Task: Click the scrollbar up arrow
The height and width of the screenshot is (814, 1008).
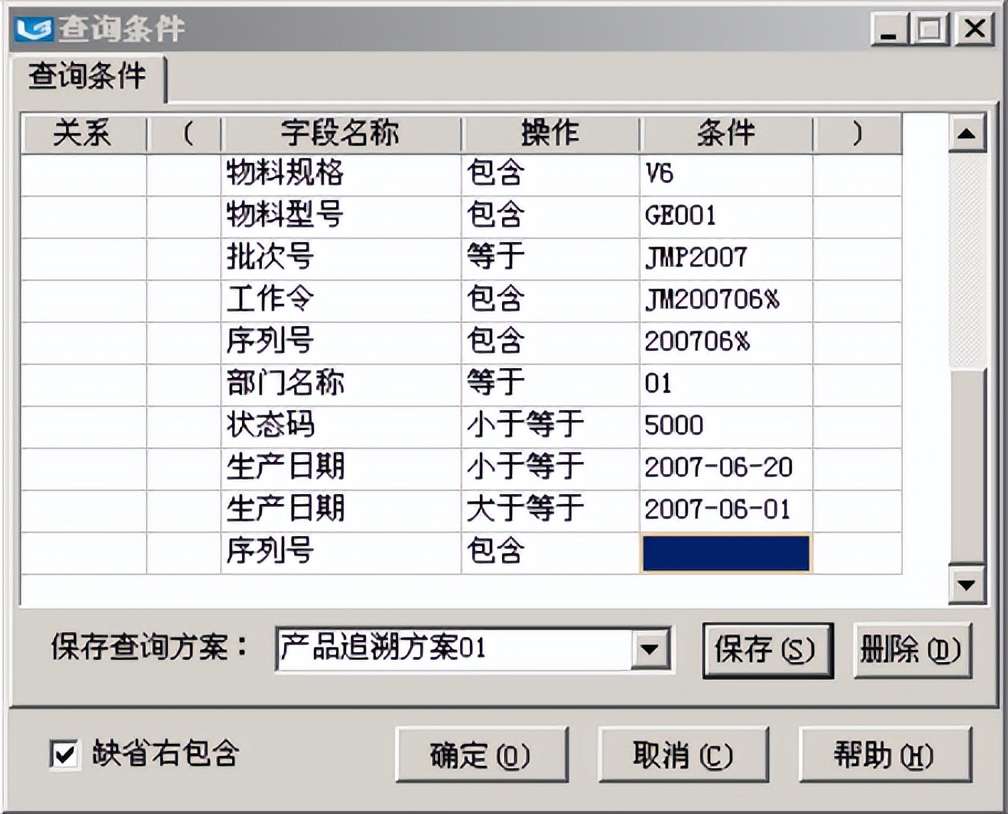Action: click(x=965, y=134)
